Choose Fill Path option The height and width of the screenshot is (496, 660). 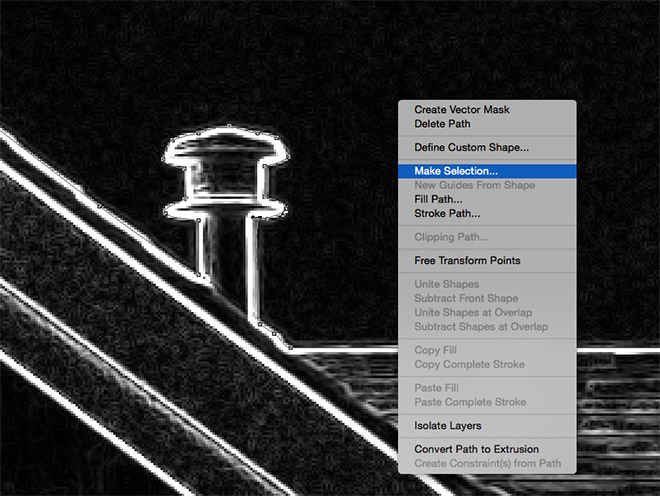pos(487,199)
